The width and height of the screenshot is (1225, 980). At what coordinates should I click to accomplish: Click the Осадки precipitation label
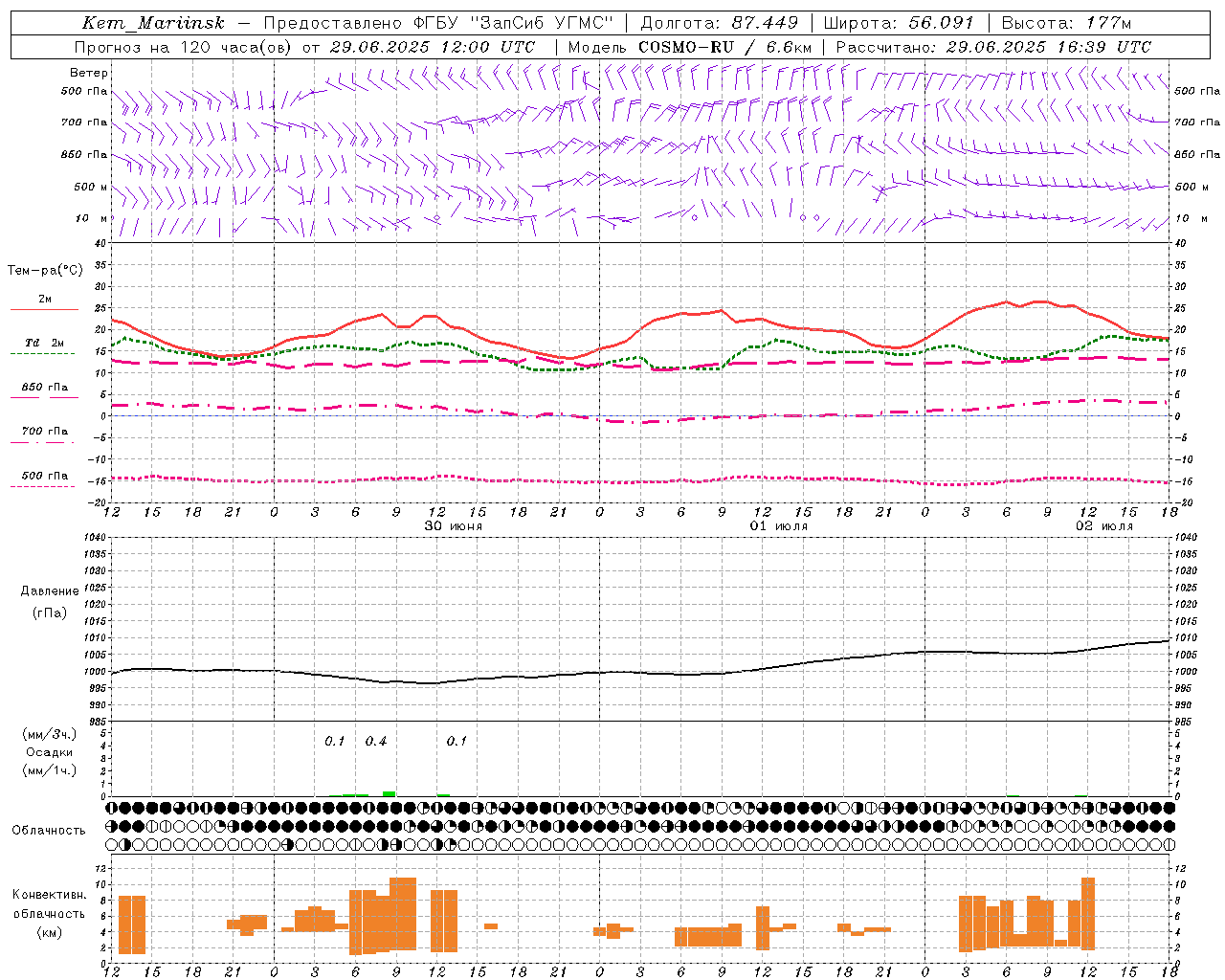coord(49,752)
